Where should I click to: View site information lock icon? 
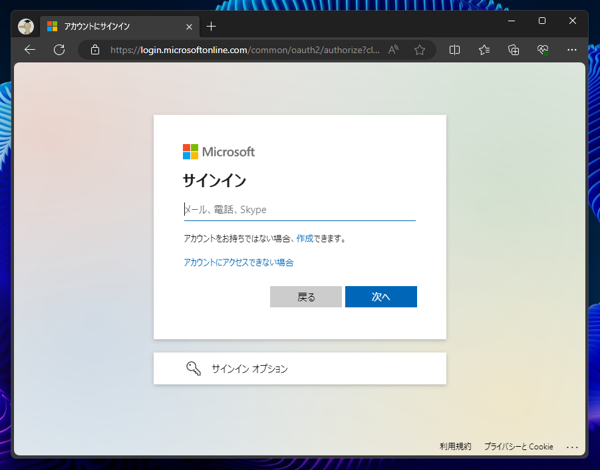(95, 50)
